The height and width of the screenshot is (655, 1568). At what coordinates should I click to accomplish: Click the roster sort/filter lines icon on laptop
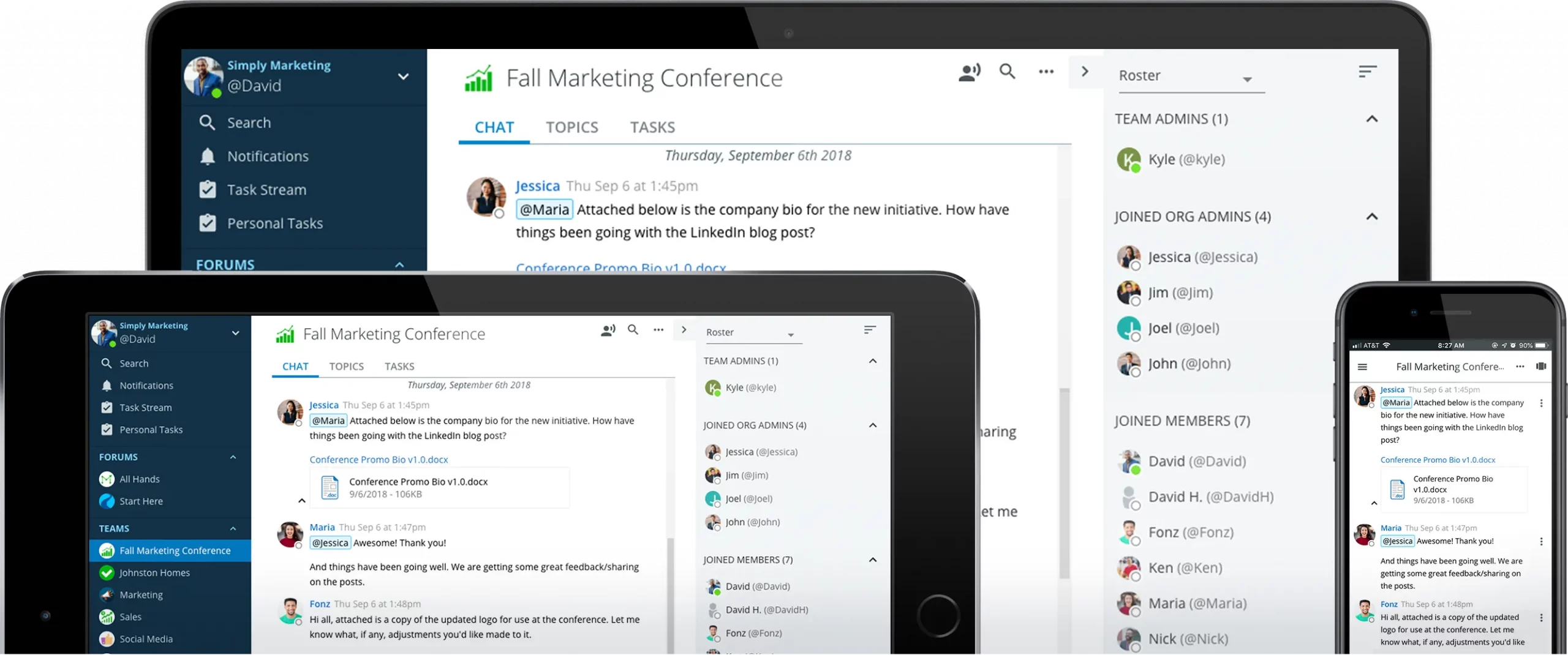point(1367,72)
